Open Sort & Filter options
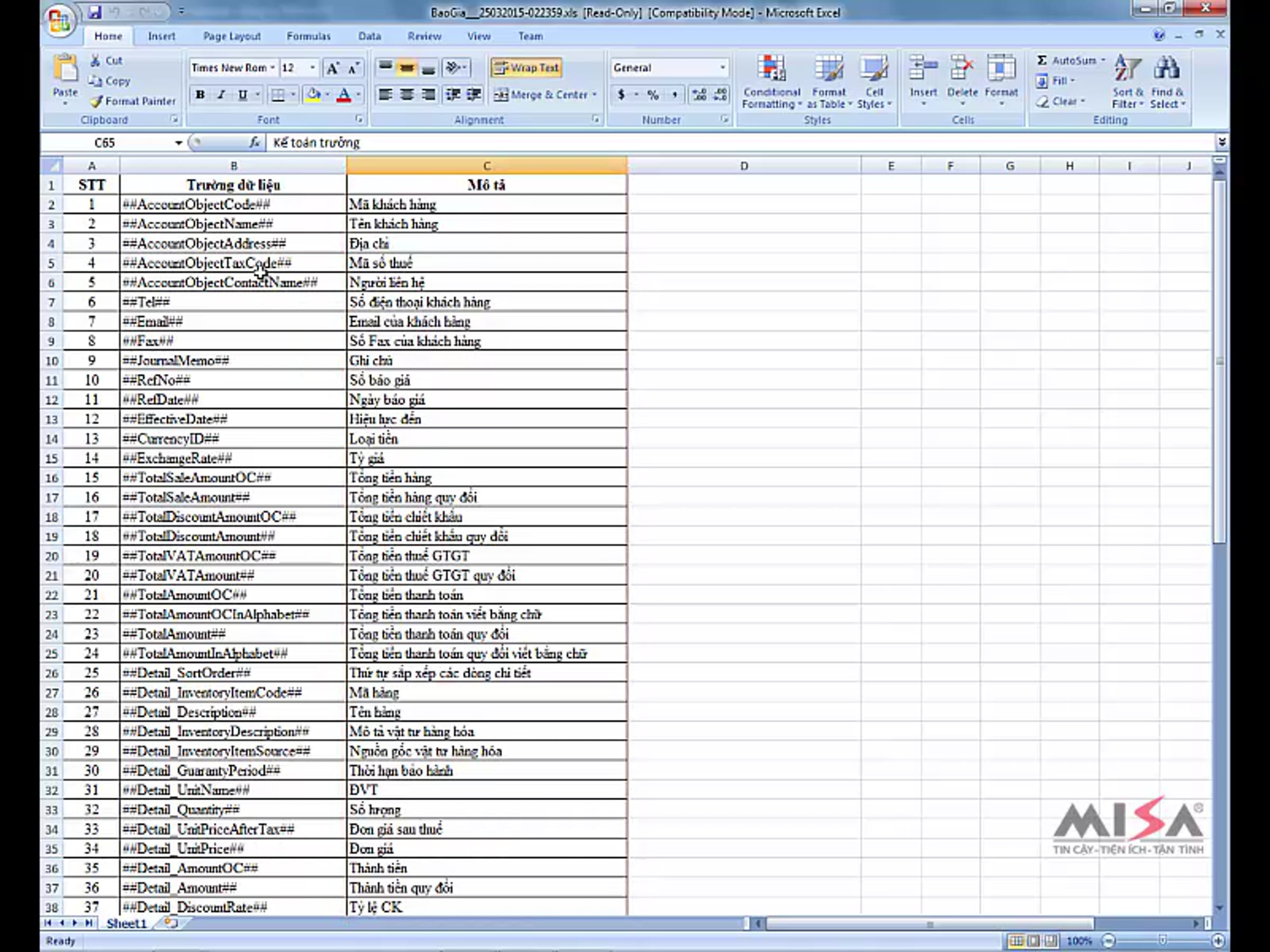The width and height of the screenshot is (1270, 952). 1127,81
